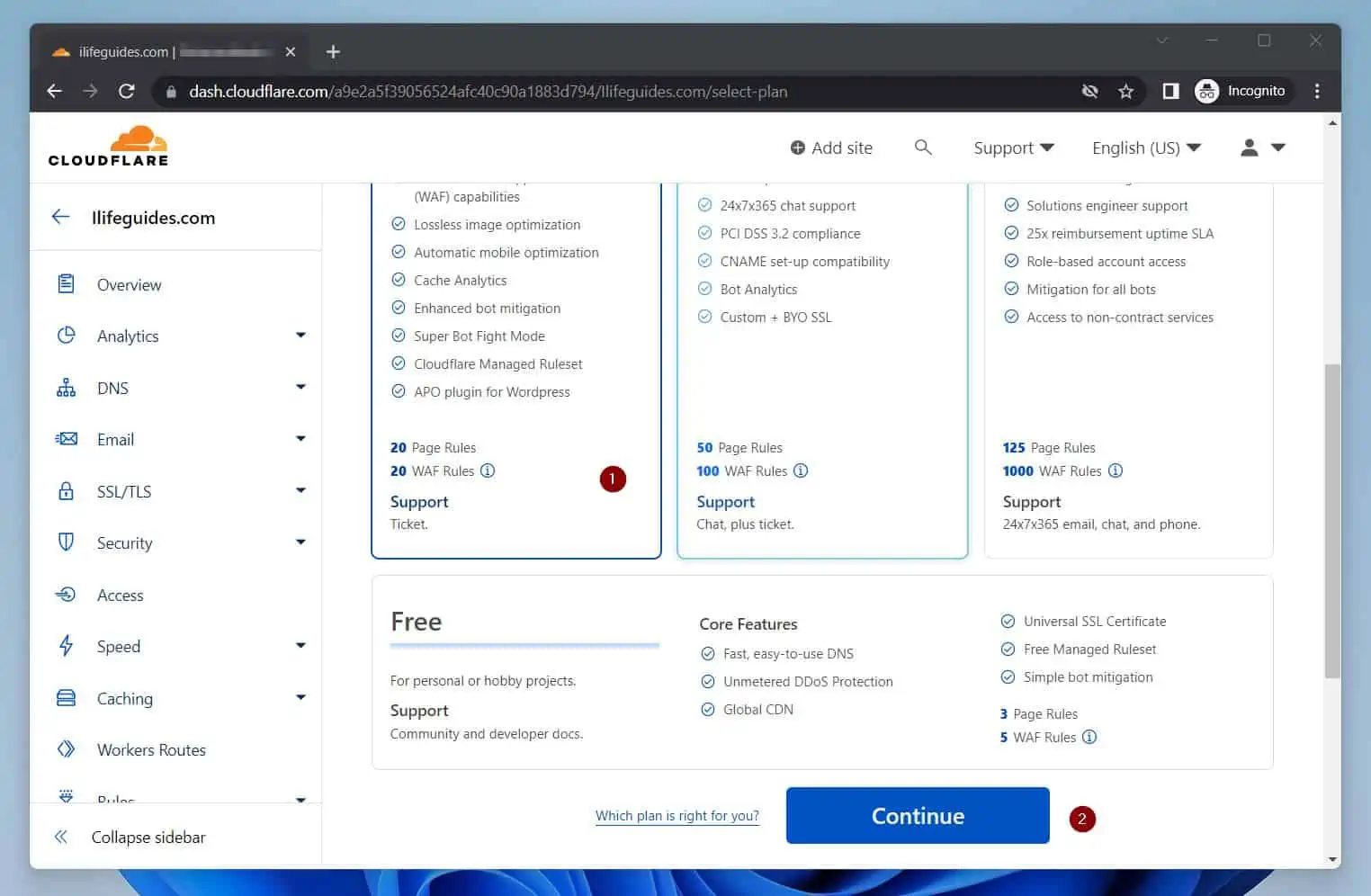Click the Speed lightning bolt icon
Viewport: 1371px width, 896px height.
tap(66, 646)
